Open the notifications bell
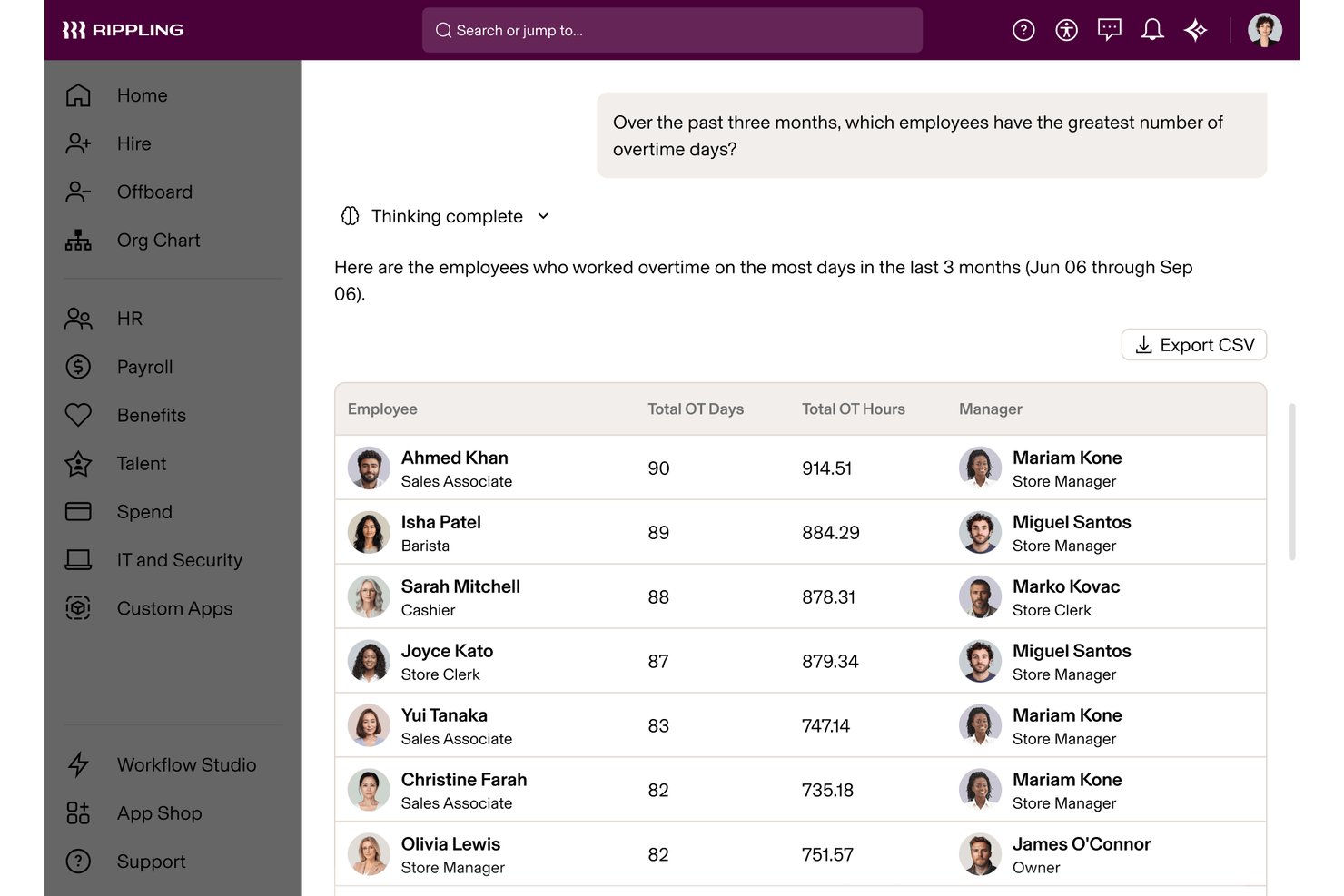The width and height of the screenshot is (1344, 896). (1152, 30)
